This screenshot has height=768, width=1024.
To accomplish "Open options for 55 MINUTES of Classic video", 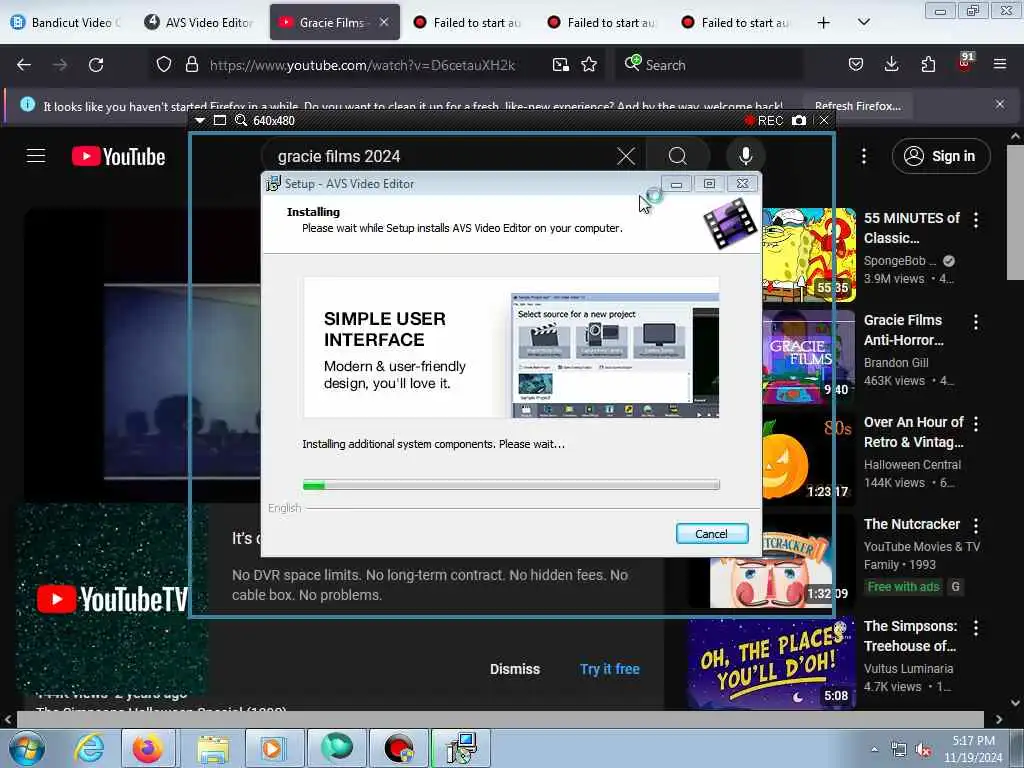I will (x=976, y=220).
